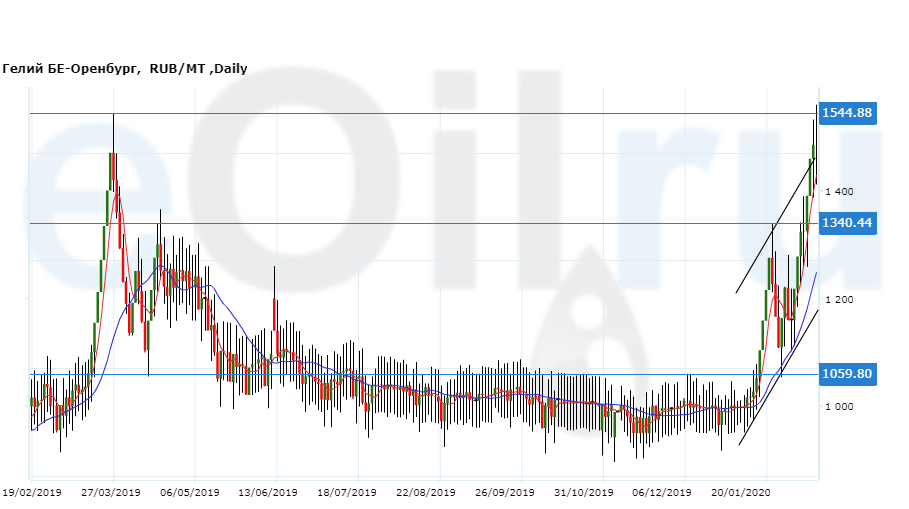Click the 06/05/2019 date label
Viewport: 909px width, 509px height.
click(x=189, y=493)
